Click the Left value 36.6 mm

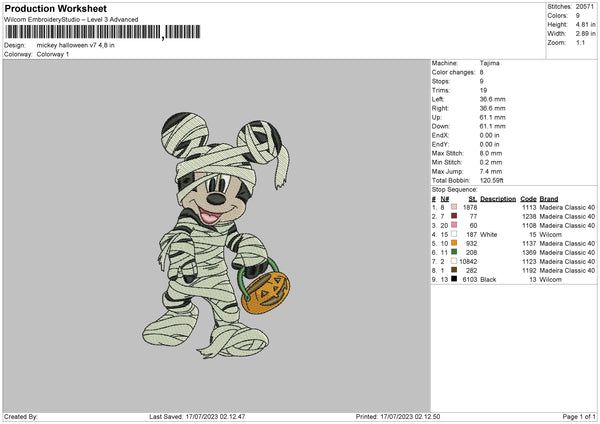[492, 99]
